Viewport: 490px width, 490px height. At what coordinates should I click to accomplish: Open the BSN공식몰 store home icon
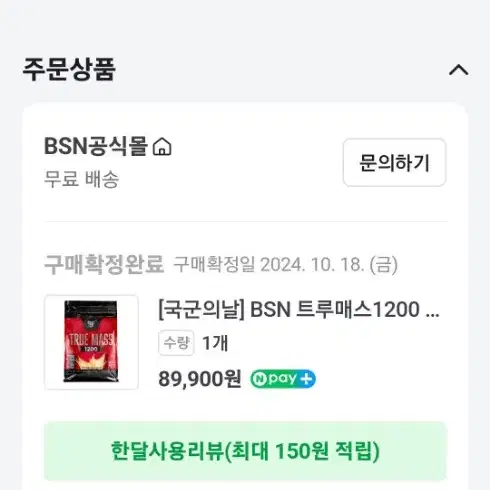pos(162,147)
